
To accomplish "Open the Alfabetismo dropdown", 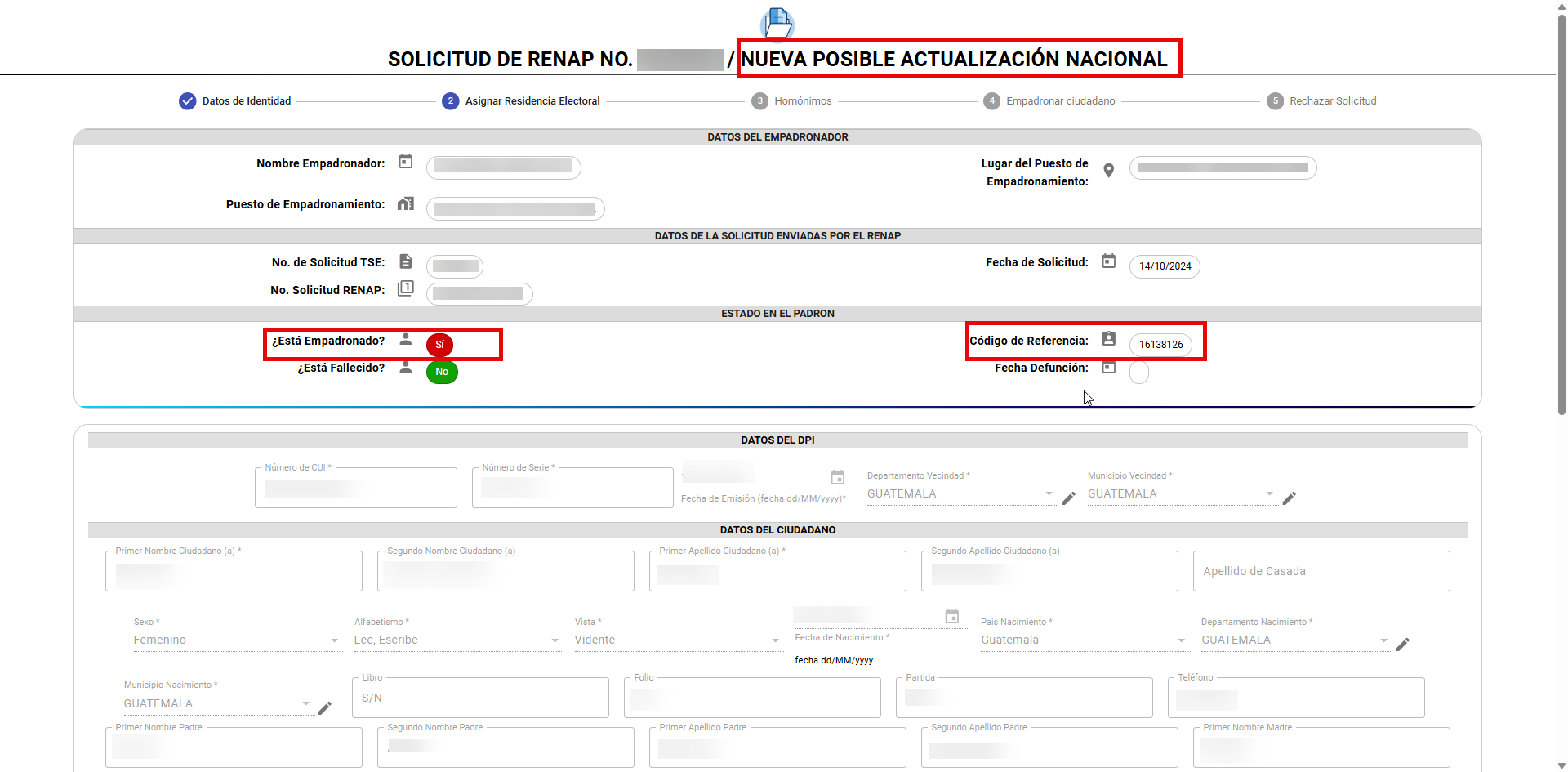I will click(457, 640).
